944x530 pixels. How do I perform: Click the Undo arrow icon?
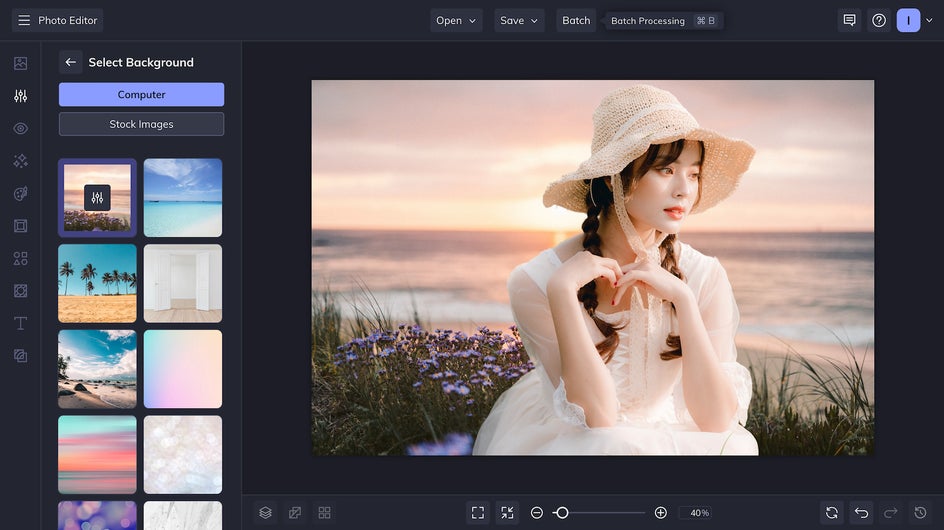point(861,513)
